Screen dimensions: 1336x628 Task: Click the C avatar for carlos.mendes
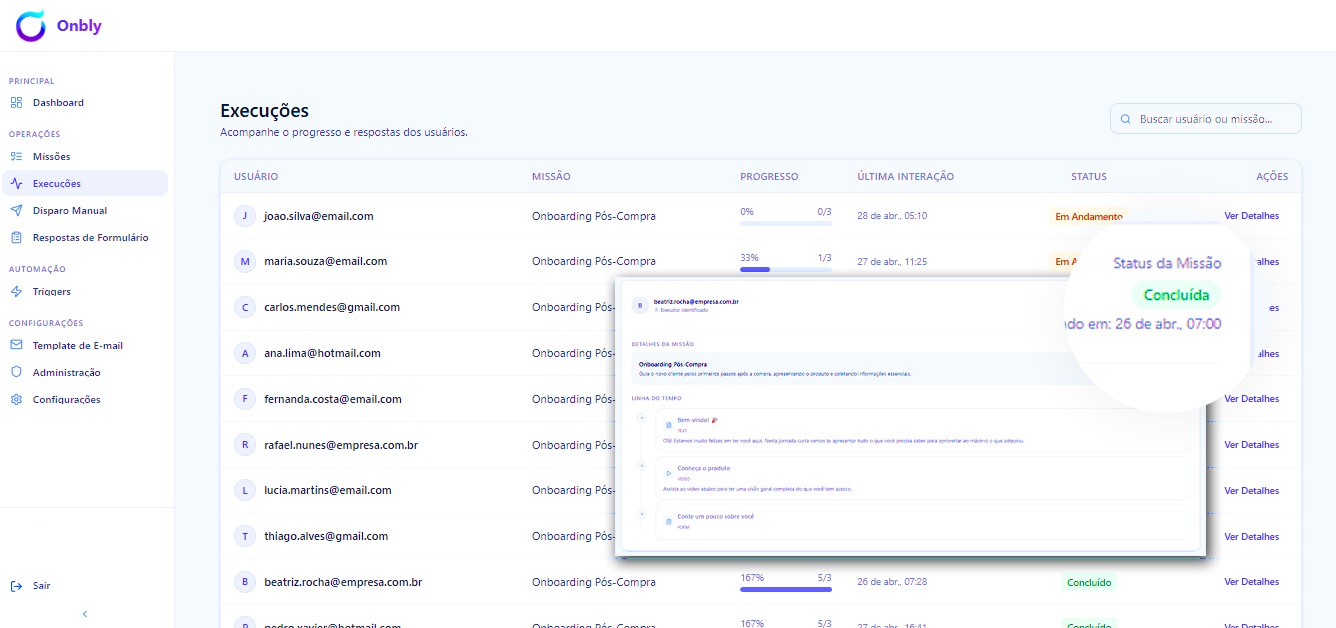[x=245, y=308]
